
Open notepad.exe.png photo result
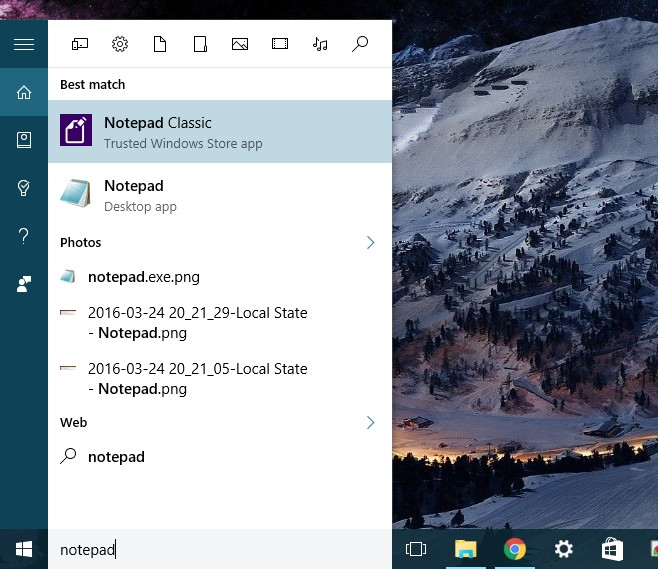(x=220, y=277)
